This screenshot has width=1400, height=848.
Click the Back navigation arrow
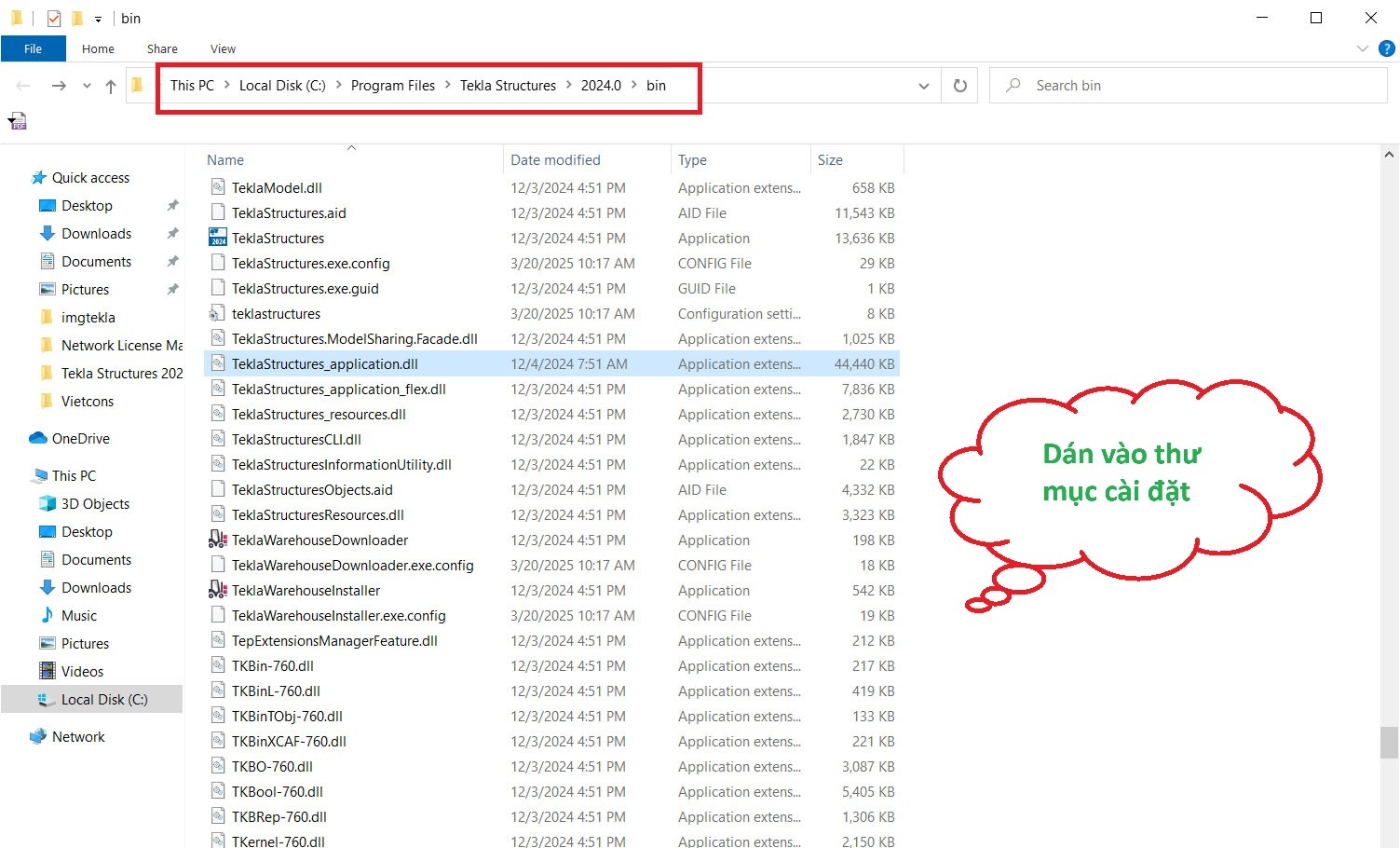pyautogui.click(x=23, y=86)
